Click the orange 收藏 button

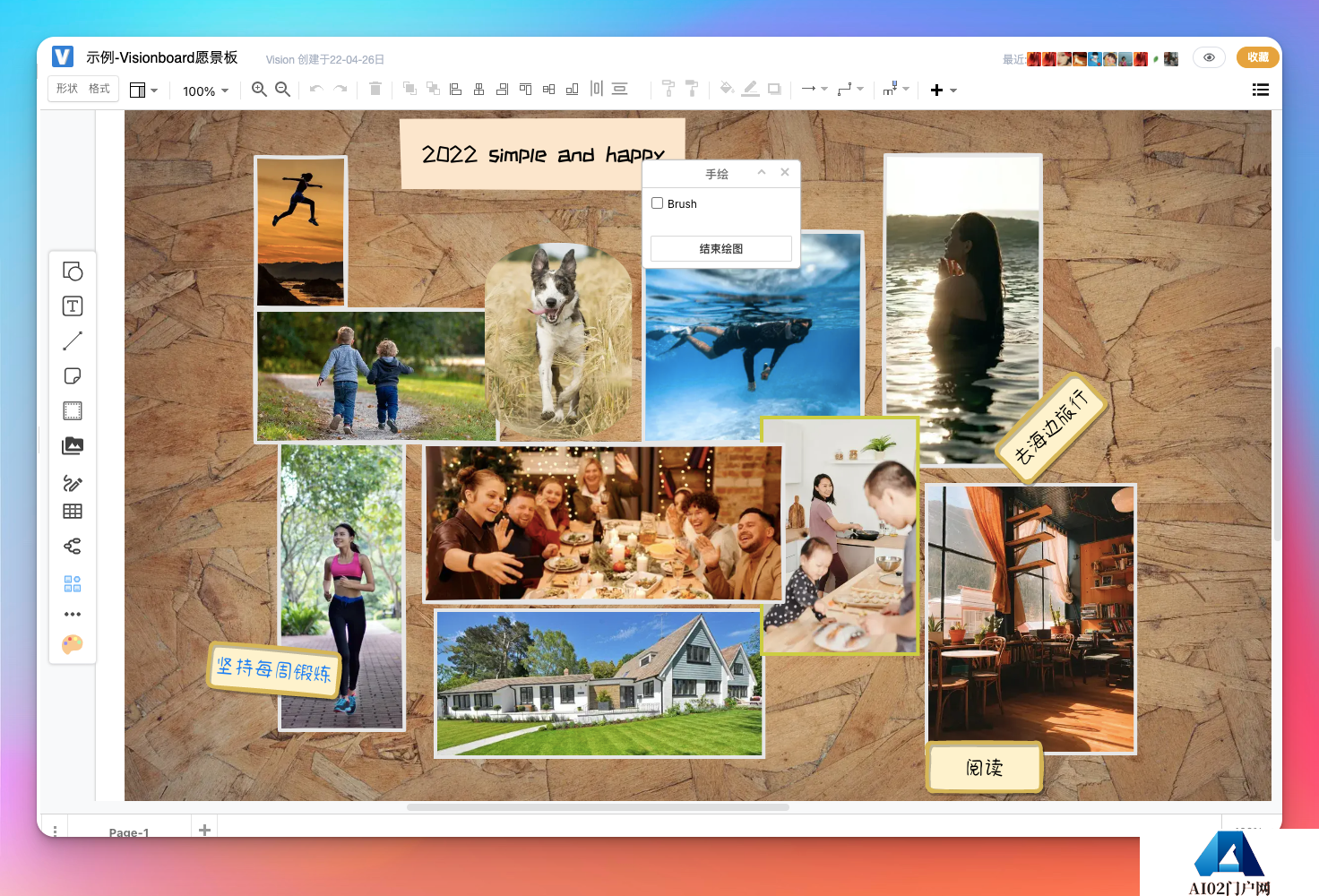(x=1258, y=57)
